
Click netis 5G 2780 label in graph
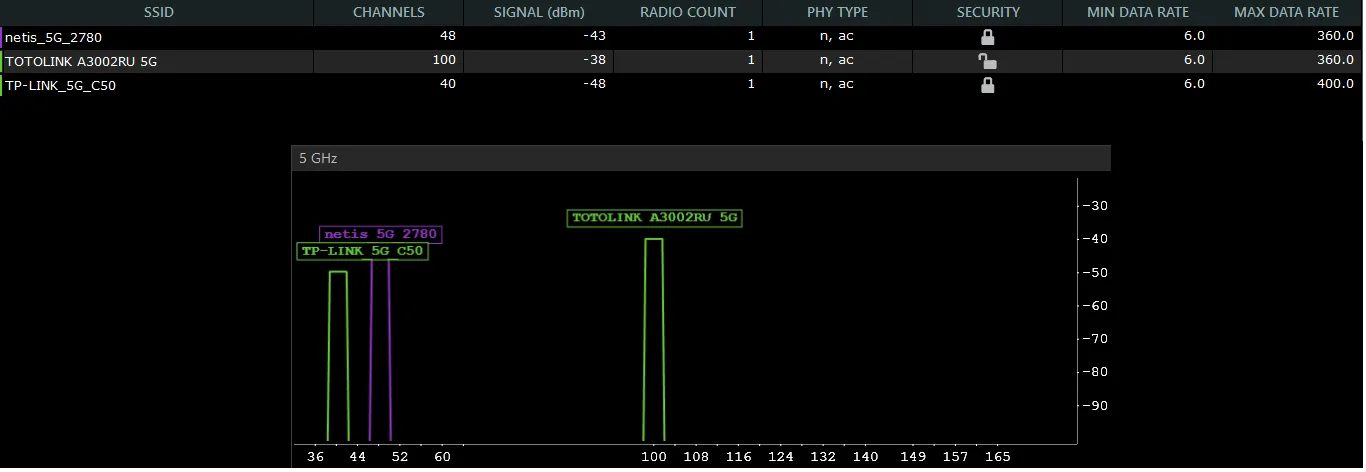[x=380, y=234]
